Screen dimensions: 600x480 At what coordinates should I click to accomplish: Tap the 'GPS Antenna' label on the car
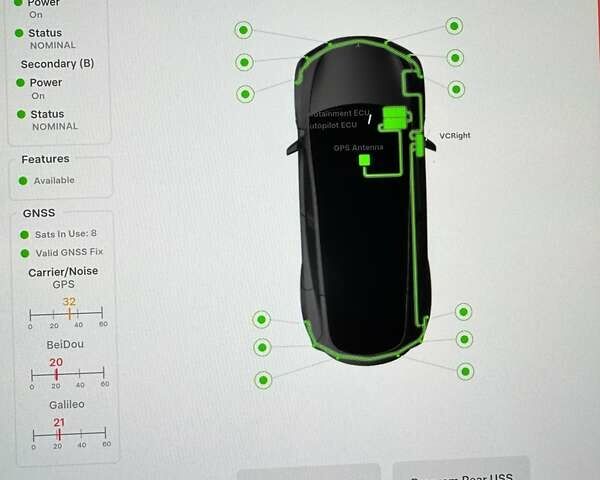[x=358, y=148]
